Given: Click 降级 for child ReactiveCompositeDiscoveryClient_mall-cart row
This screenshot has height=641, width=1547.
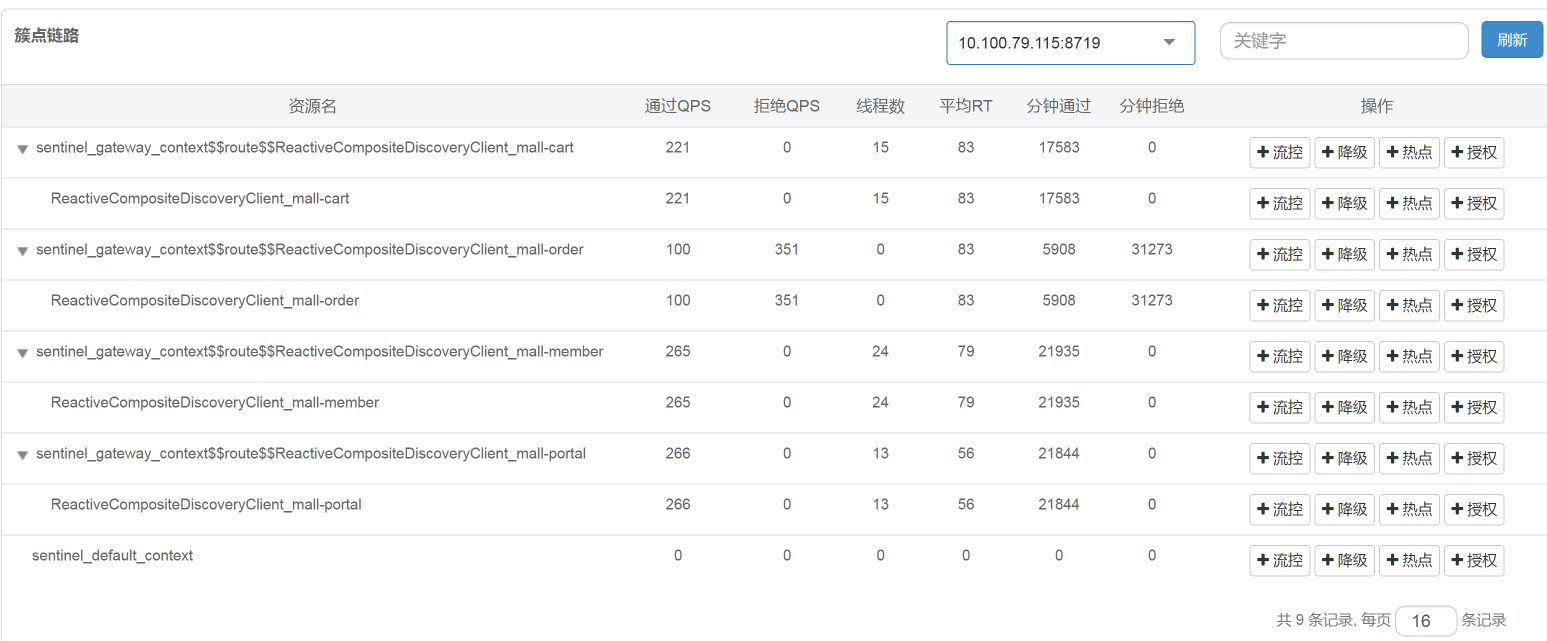Looking at the screenshot, I should tap(1344, 204).
